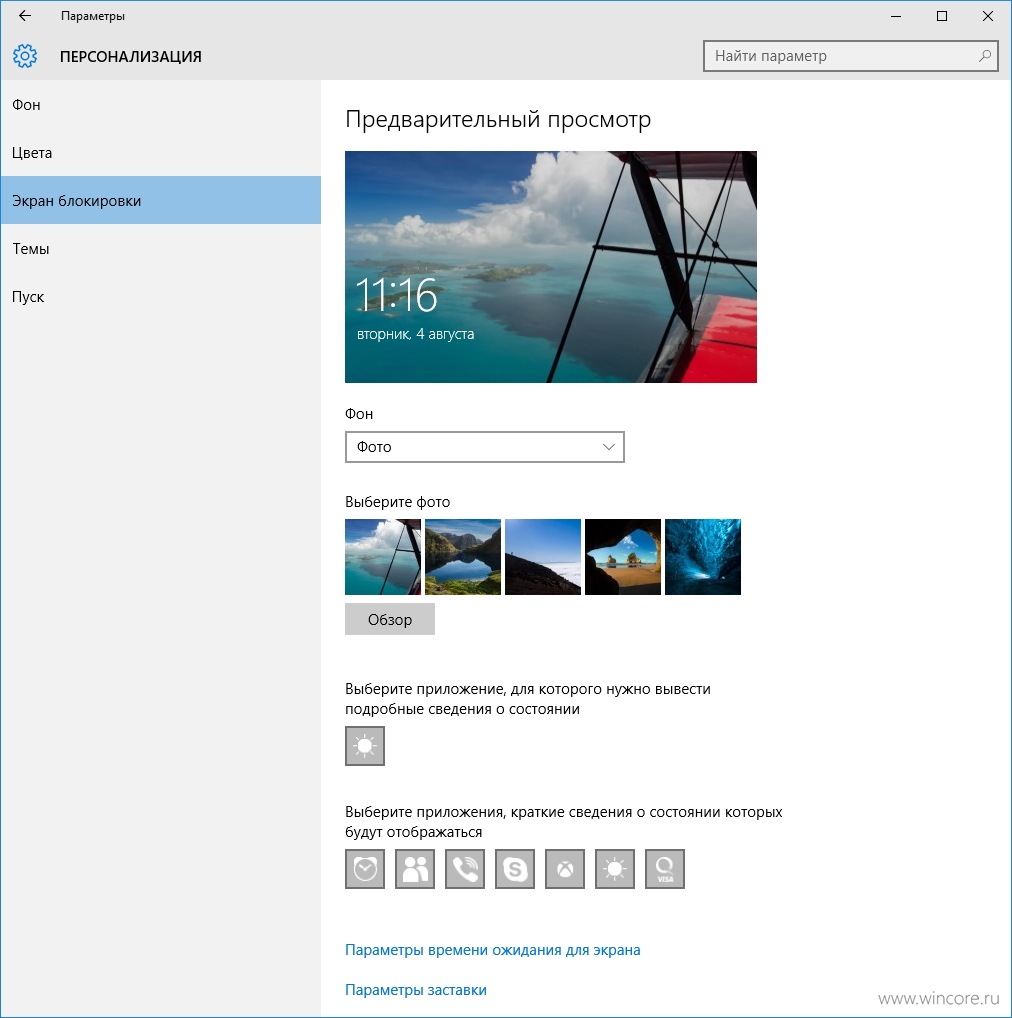This screenshot has width=1012, height=1018.
Task: Select the Weather app for detailed status
Action: pyautogui.click(x=365, y=745)
